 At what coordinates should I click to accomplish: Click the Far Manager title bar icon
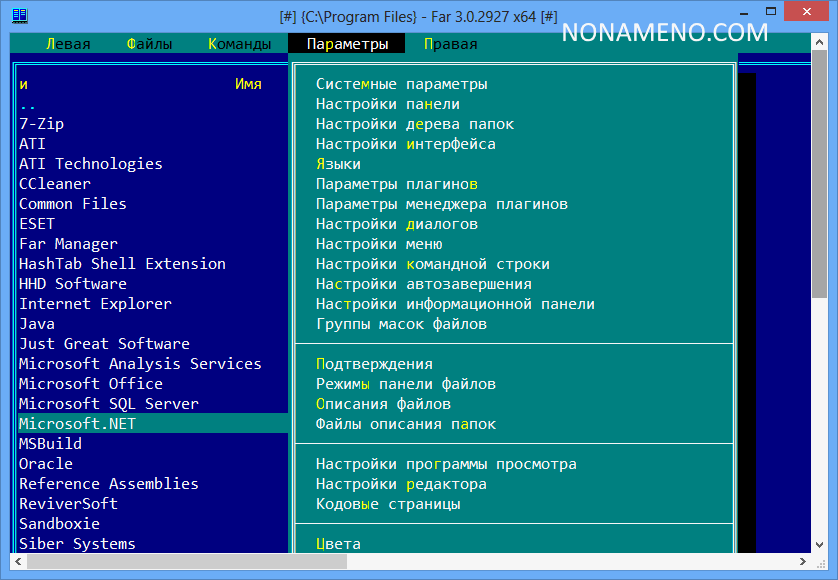click(x=19, y=16)
